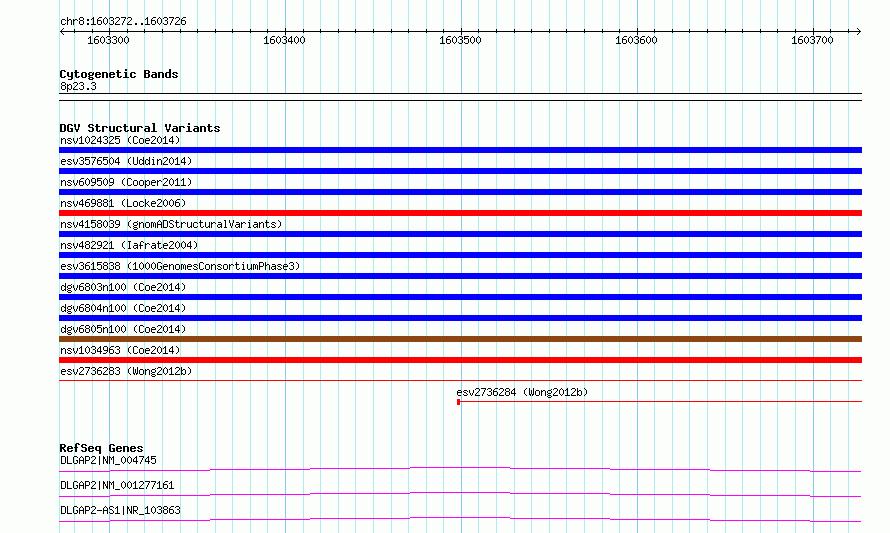Select the DLGAP2|NM_001277161 gene label
Viewport: 890px width, 533px height.
tap(117, 485)
